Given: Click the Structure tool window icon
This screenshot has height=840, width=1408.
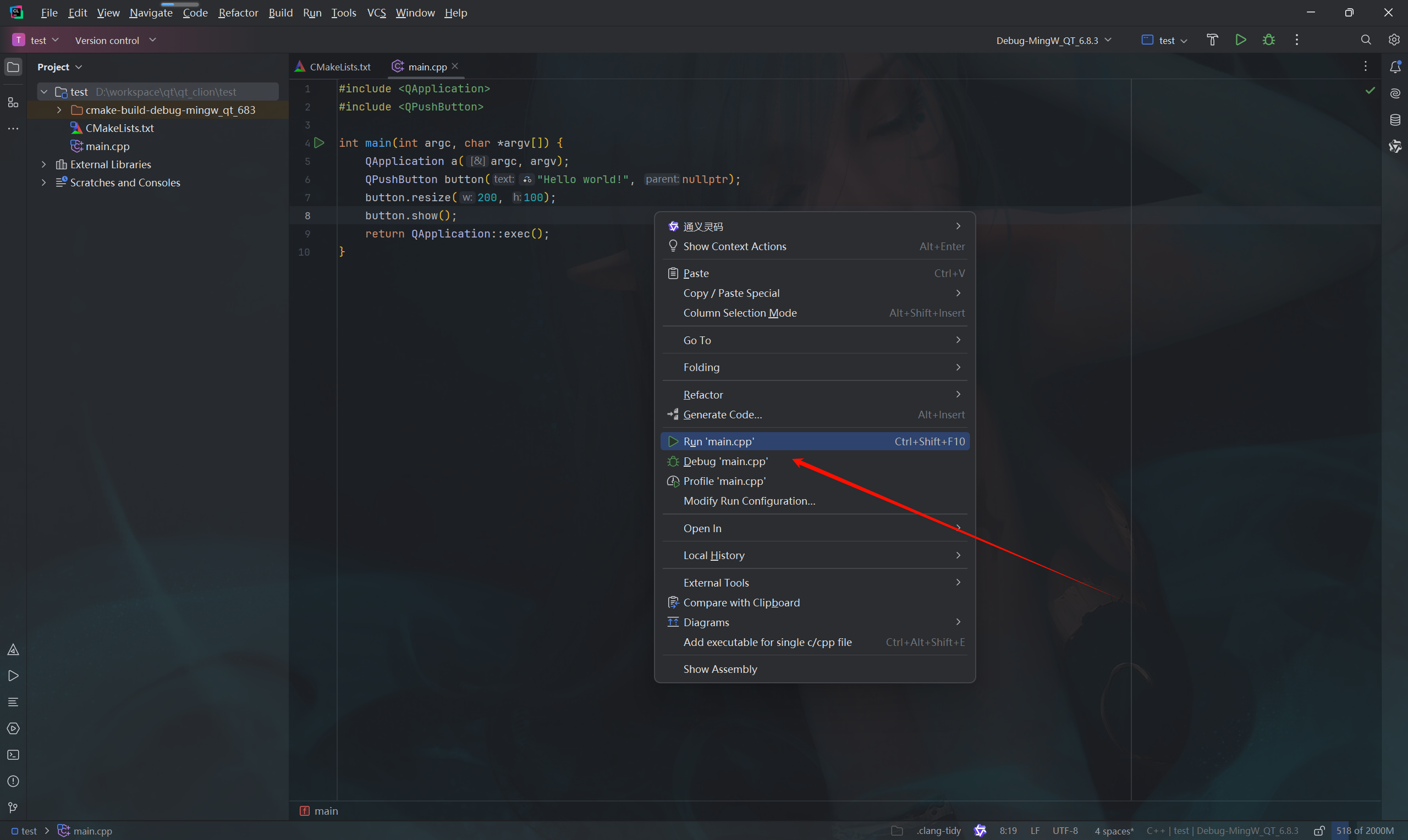Looking at the screenshot, I should pyautogui.click(x=13, y=102).
